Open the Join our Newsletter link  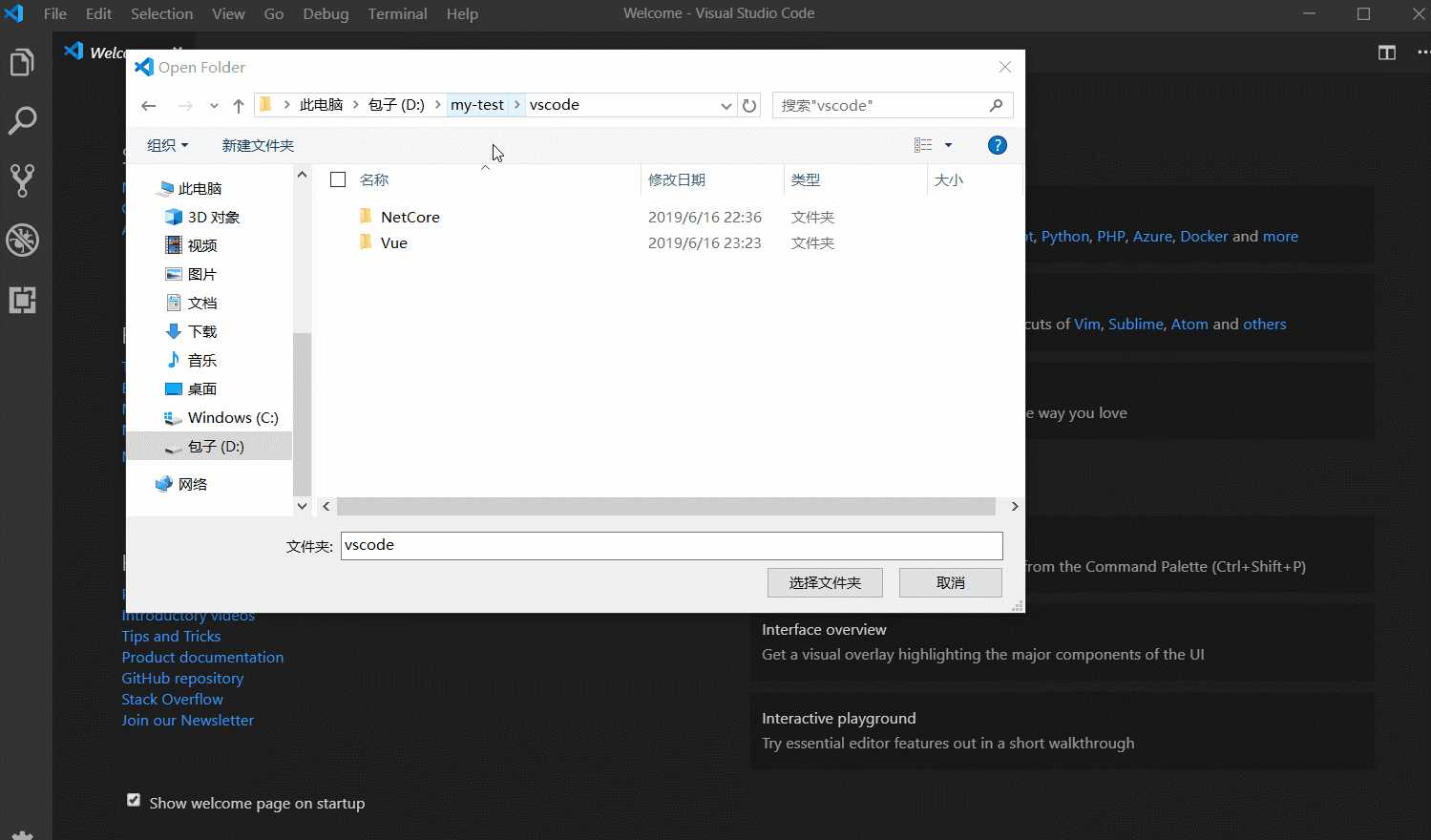point(187,720)
